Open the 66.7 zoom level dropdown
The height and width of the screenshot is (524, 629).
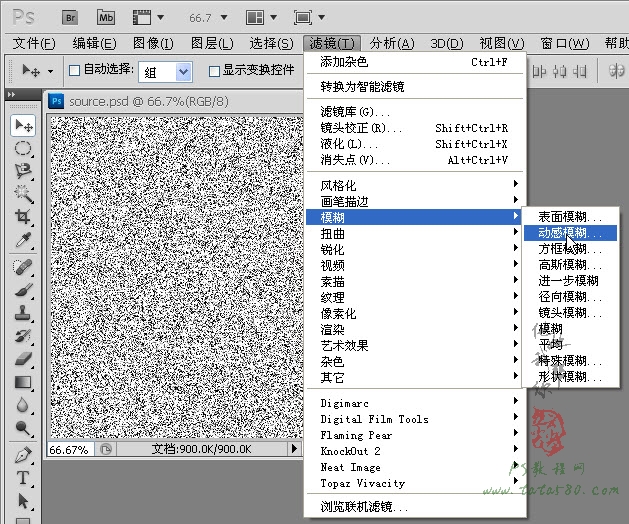224,18
